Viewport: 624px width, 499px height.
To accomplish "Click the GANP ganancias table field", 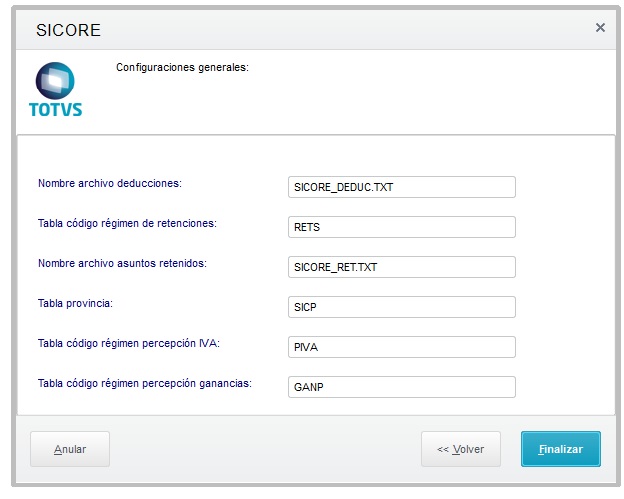I will (402, 387).
